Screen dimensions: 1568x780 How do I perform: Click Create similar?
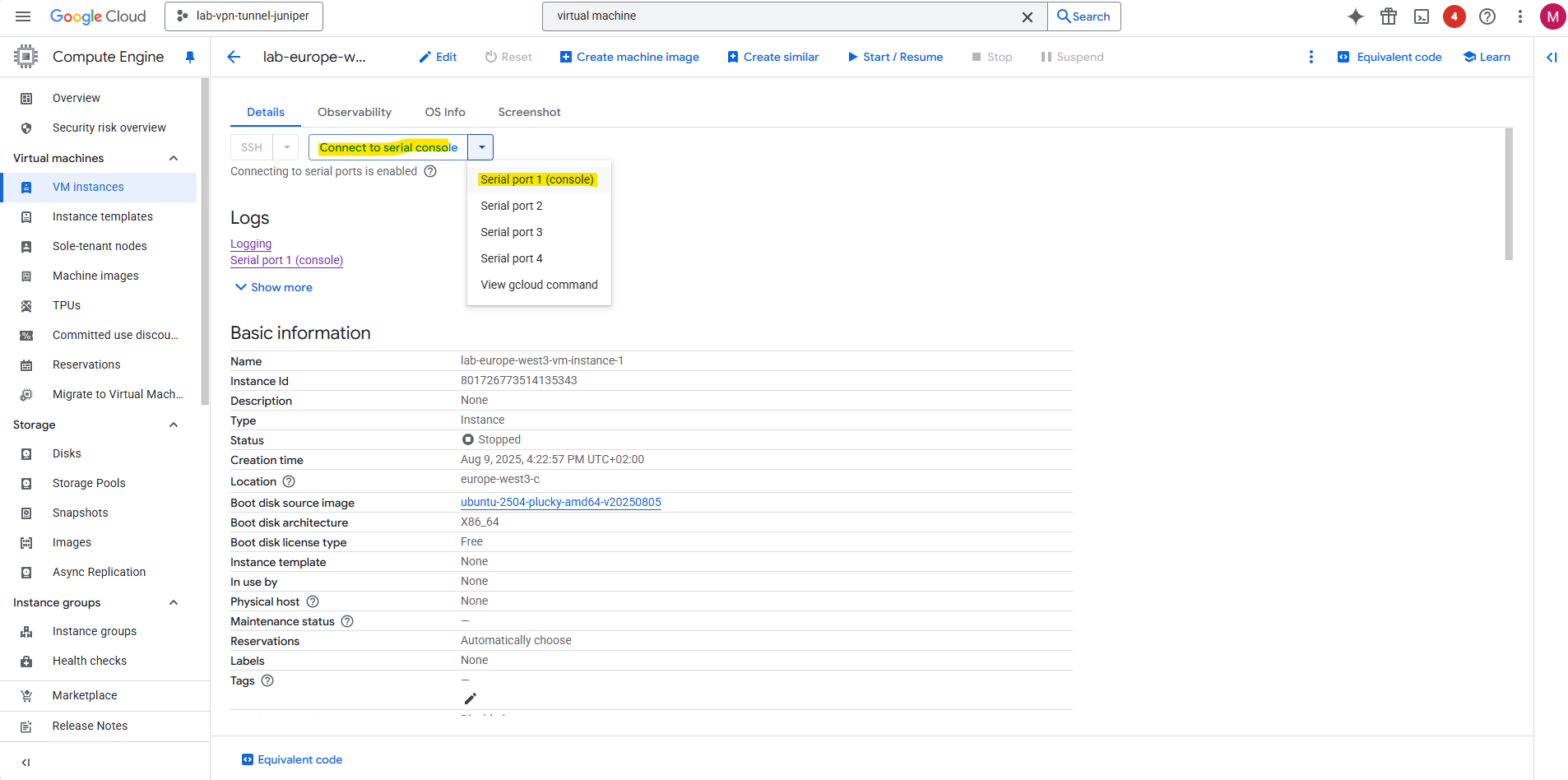click(773, 57)
